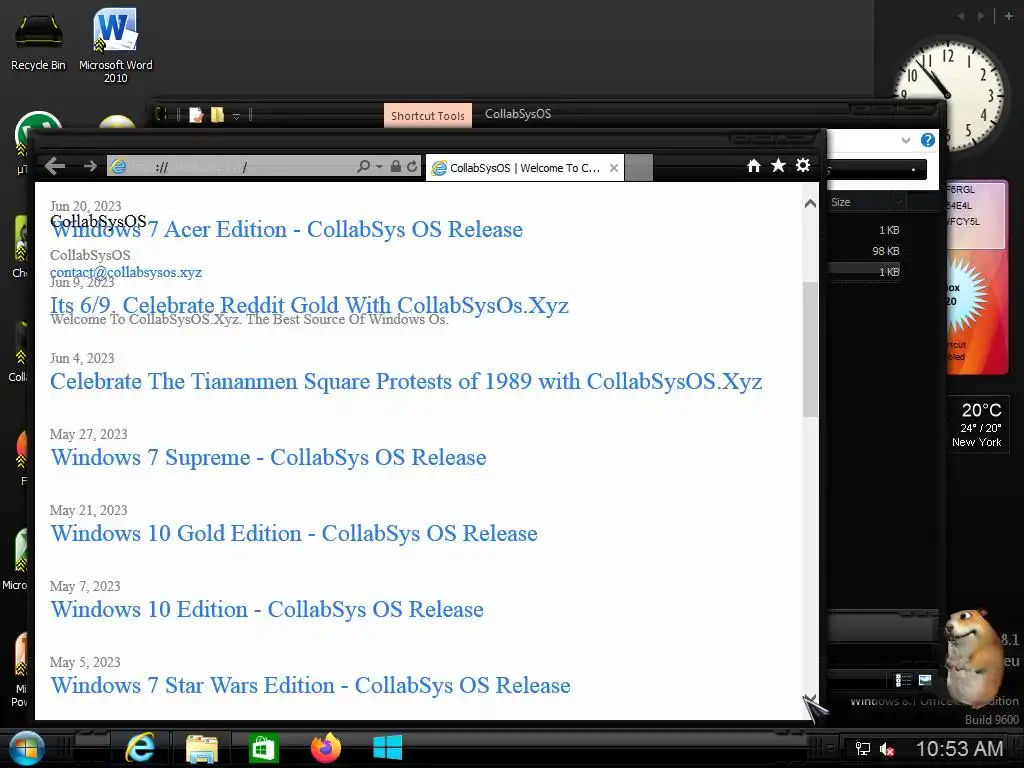Click the New York weather gadget

[x=977, y=426]
